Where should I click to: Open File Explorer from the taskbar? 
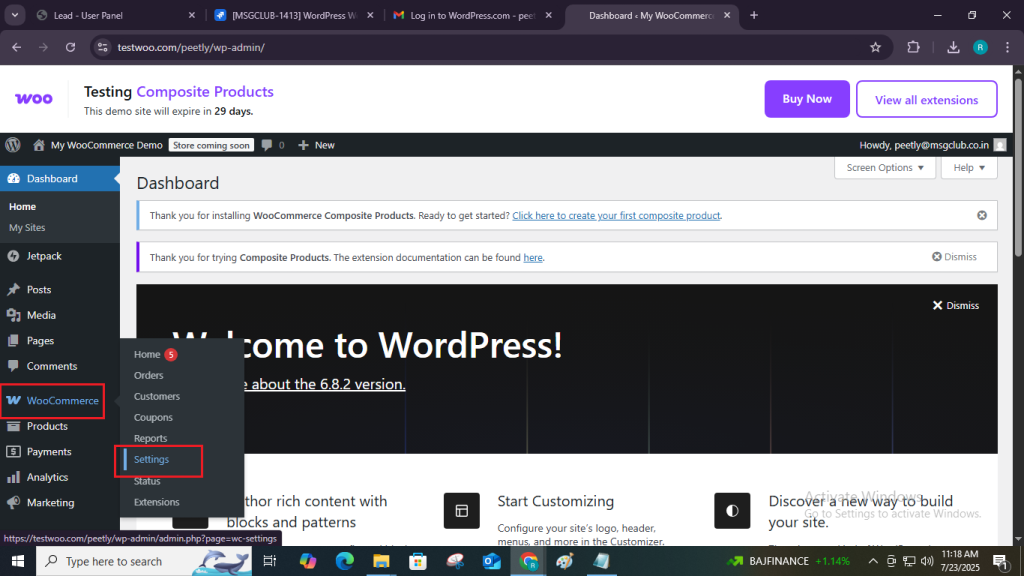[381, 561]
